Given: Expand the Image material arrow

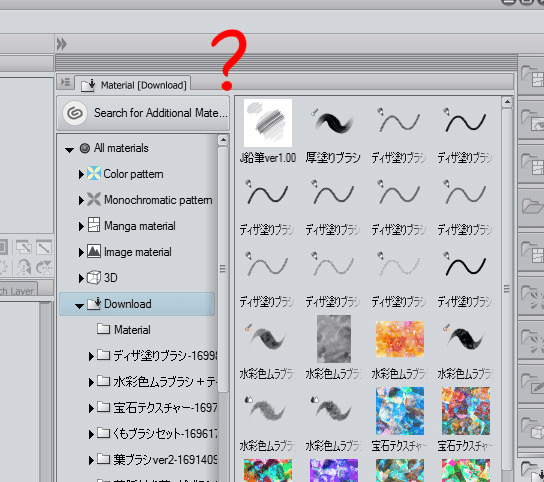Looking at the screenshot, I should pyautogui.click(x=81, y=252).
